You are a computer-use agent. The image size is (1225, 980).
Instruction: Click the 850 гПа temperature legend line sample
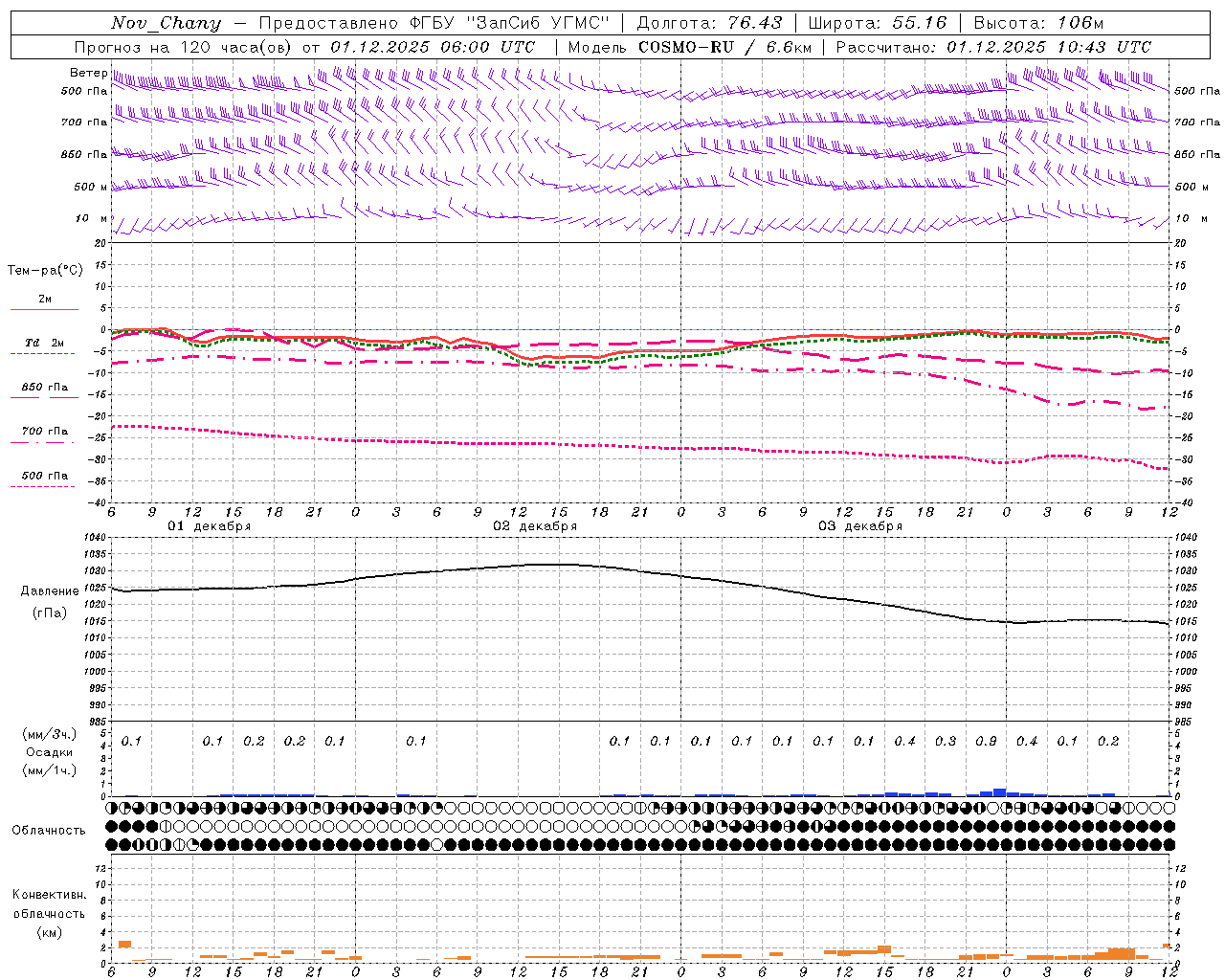point(42,397)
